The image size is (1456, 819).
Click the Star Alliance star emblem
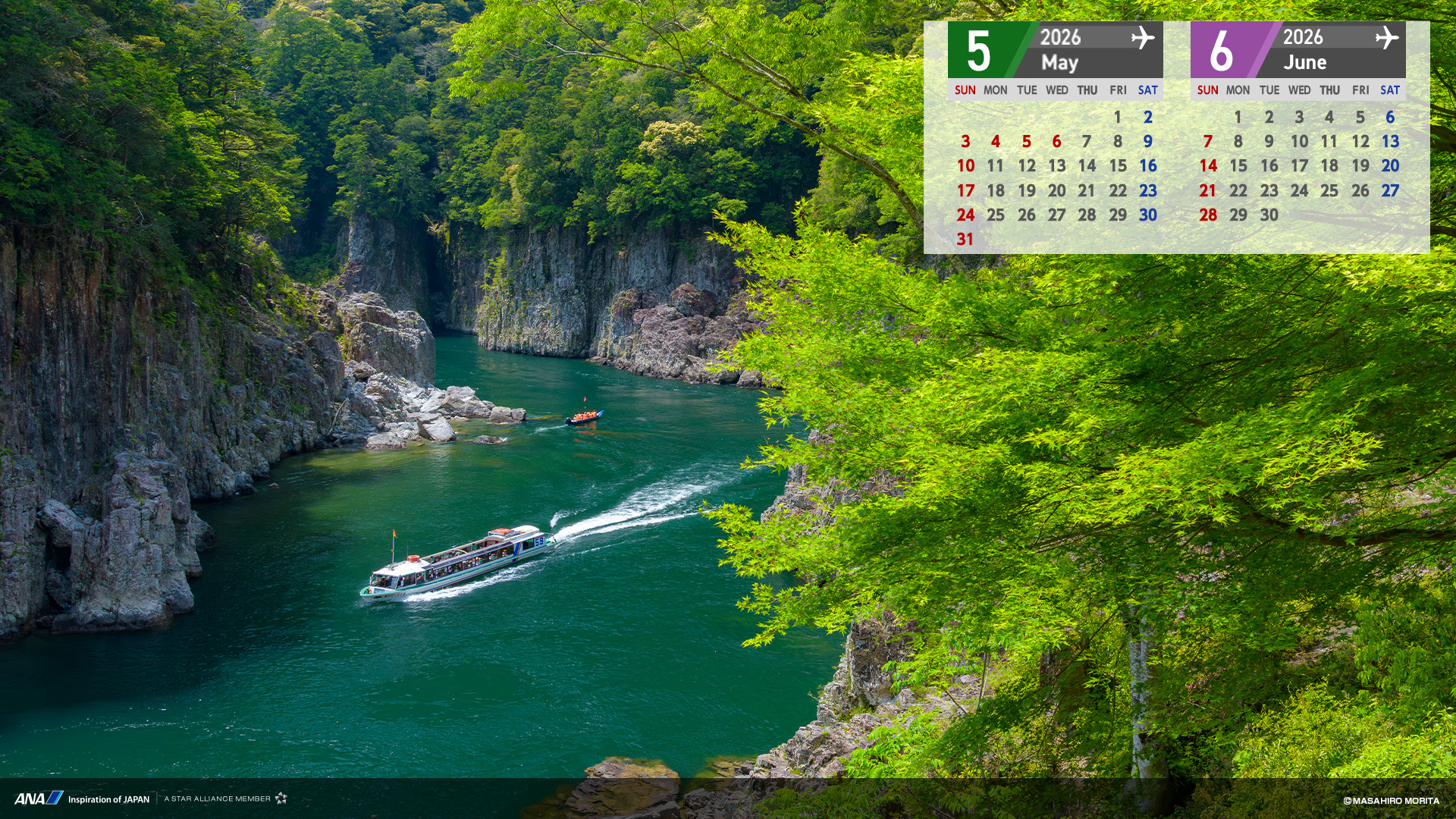click(281, 798)
